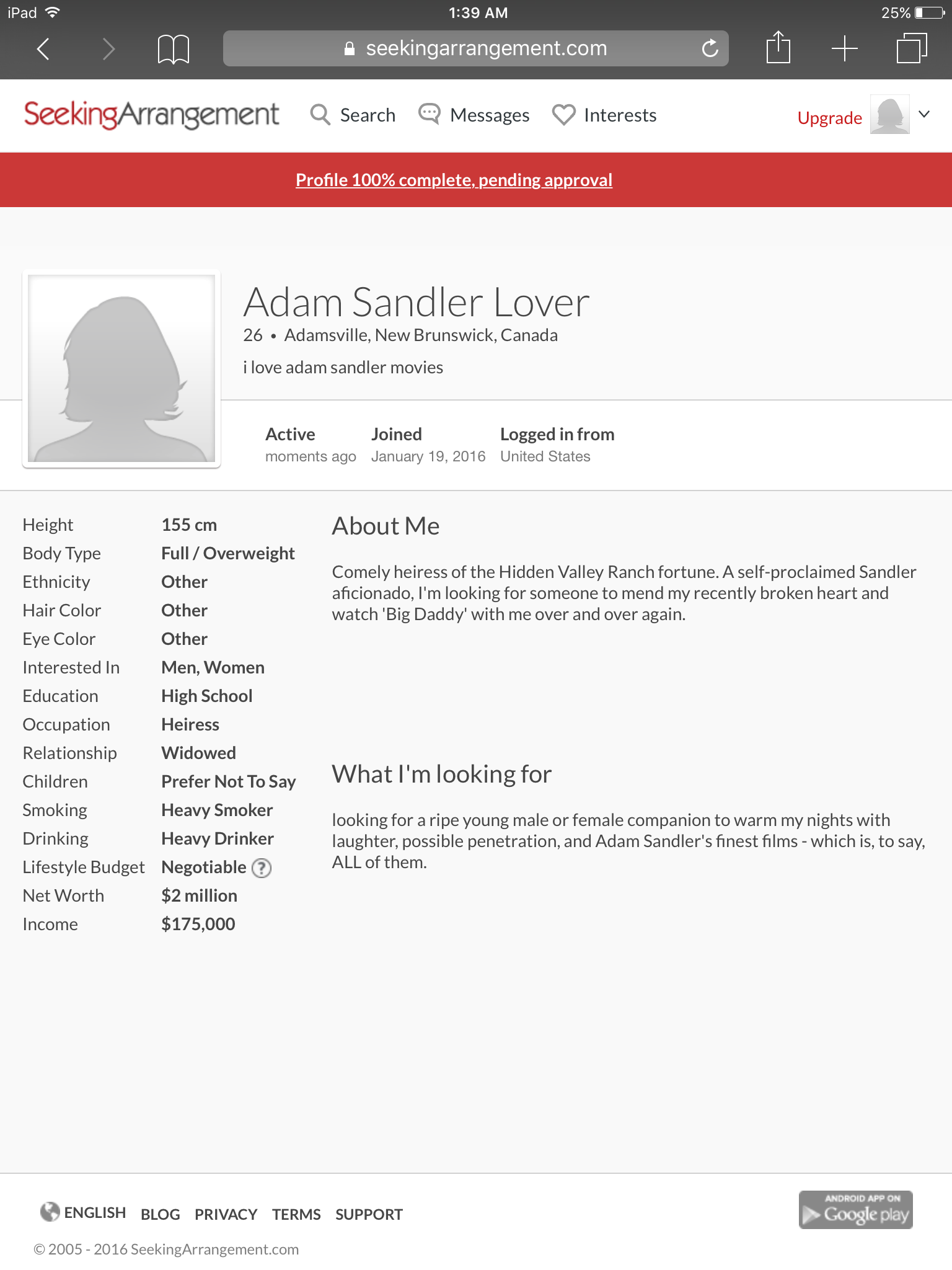
Task: Click the Search magnifying glass icon
Action: [x=320, y=115]
